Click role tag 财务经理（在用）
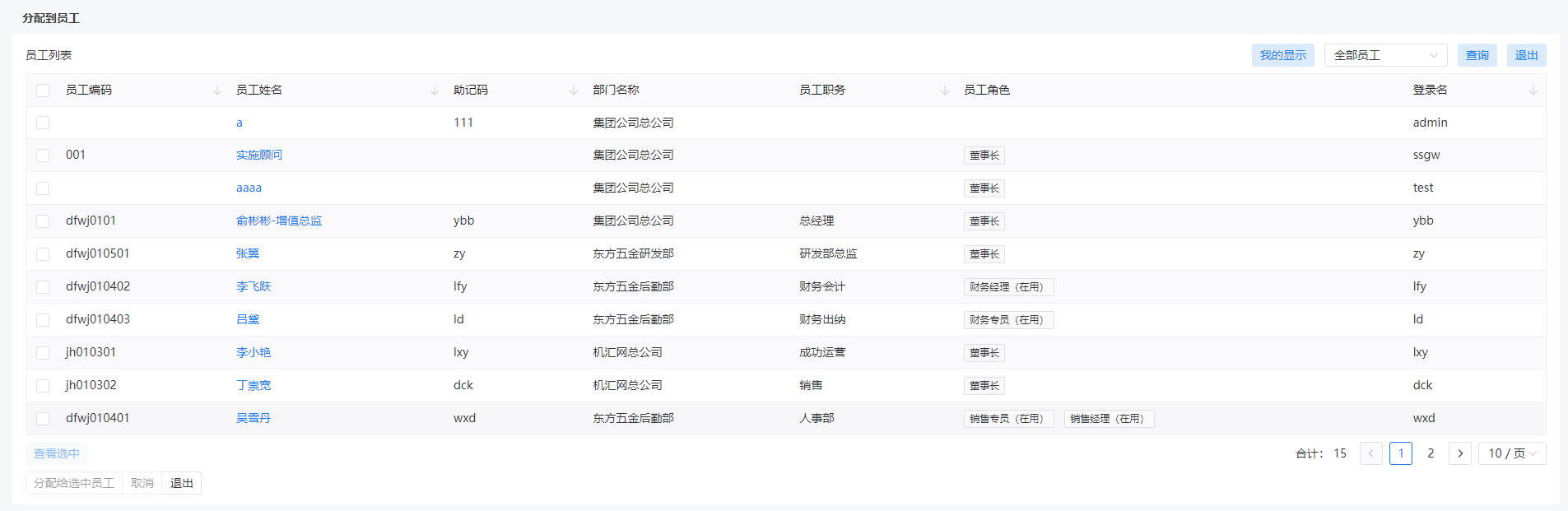Viewport: 1568px width, 511px height. click(1009, 287)
